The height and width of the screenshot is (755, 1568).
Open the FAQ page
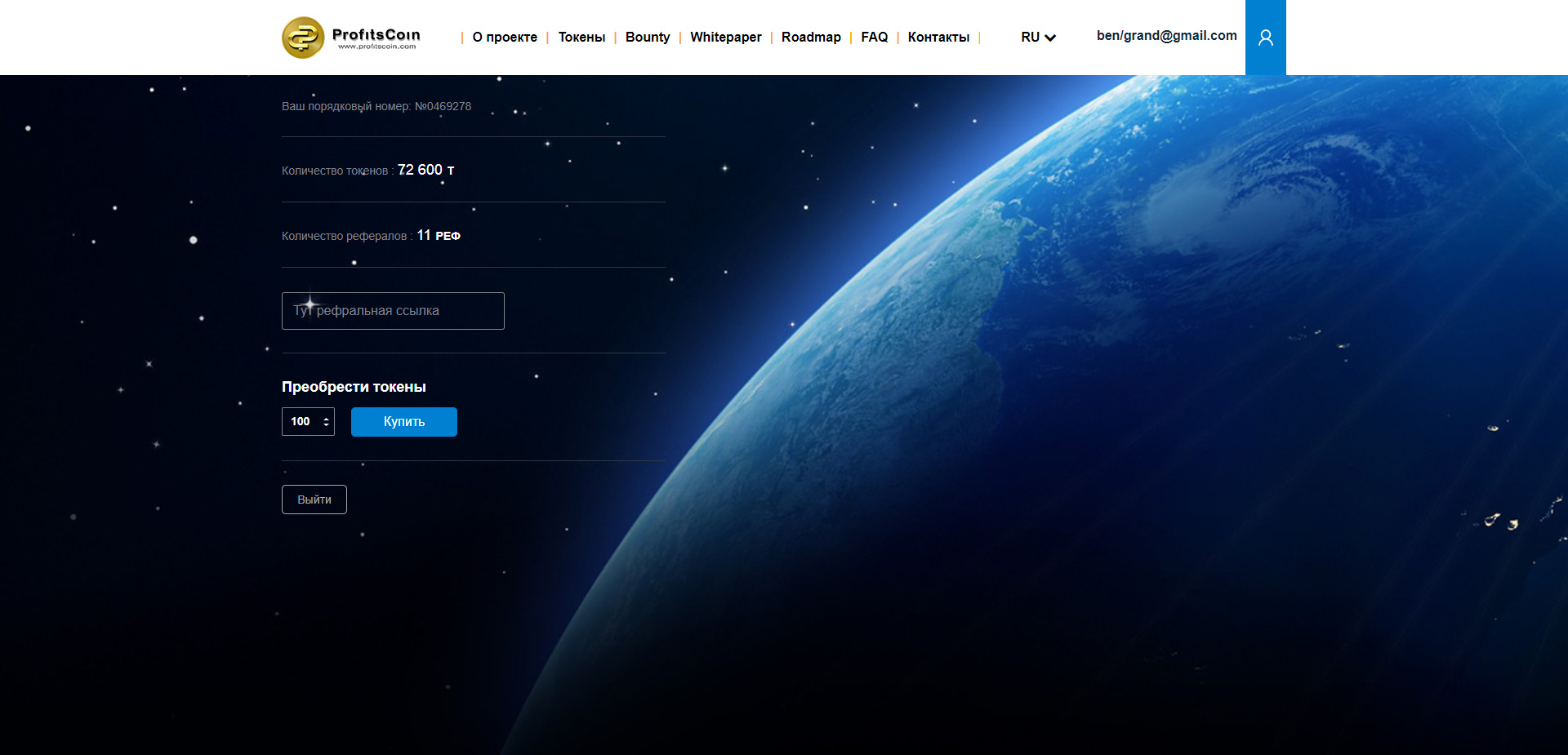(x=874, y=38)
